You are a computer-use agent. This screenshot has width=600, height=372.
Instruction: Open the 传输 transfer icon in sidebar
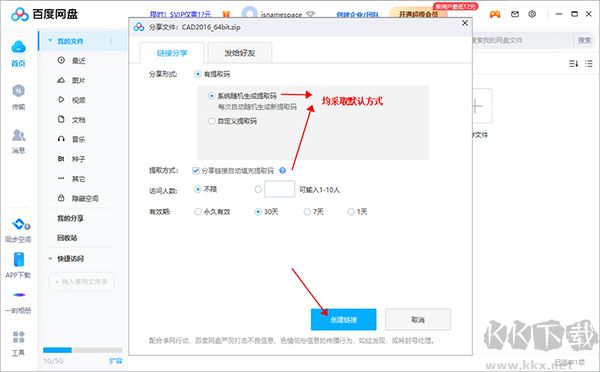tap(18, 91)
